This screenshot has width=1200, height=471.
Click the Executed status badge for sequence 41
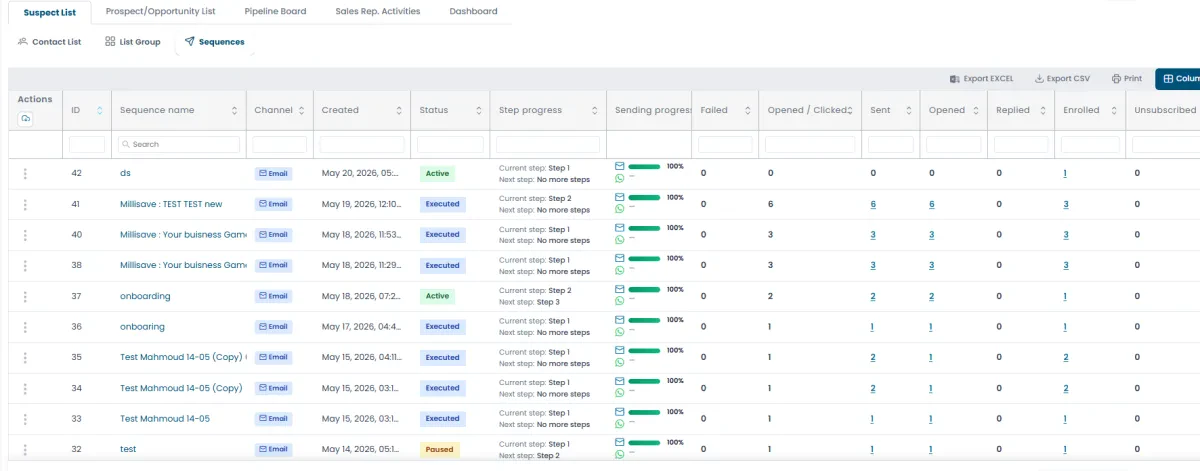point(442,204)
